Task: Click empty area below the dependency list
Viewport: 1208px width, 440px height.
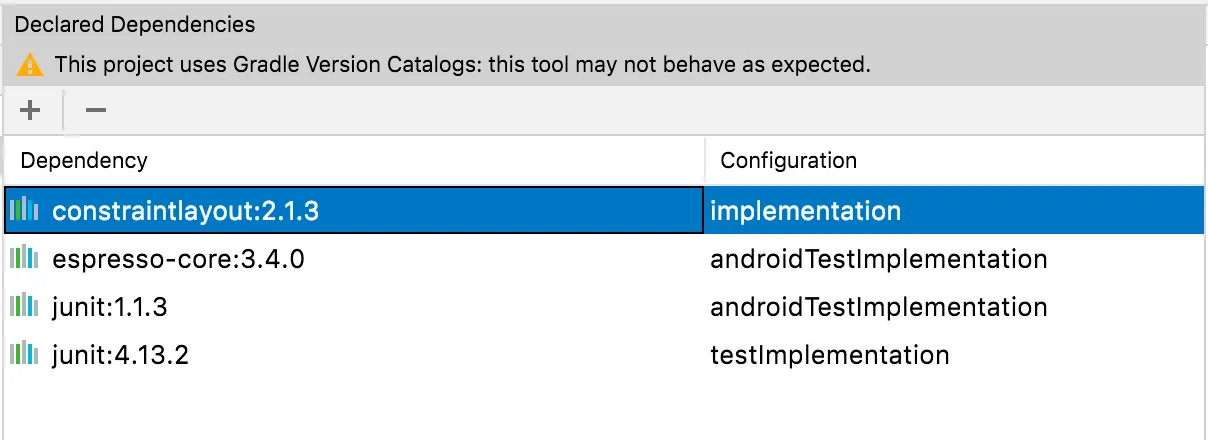Action: pos(604,408)
